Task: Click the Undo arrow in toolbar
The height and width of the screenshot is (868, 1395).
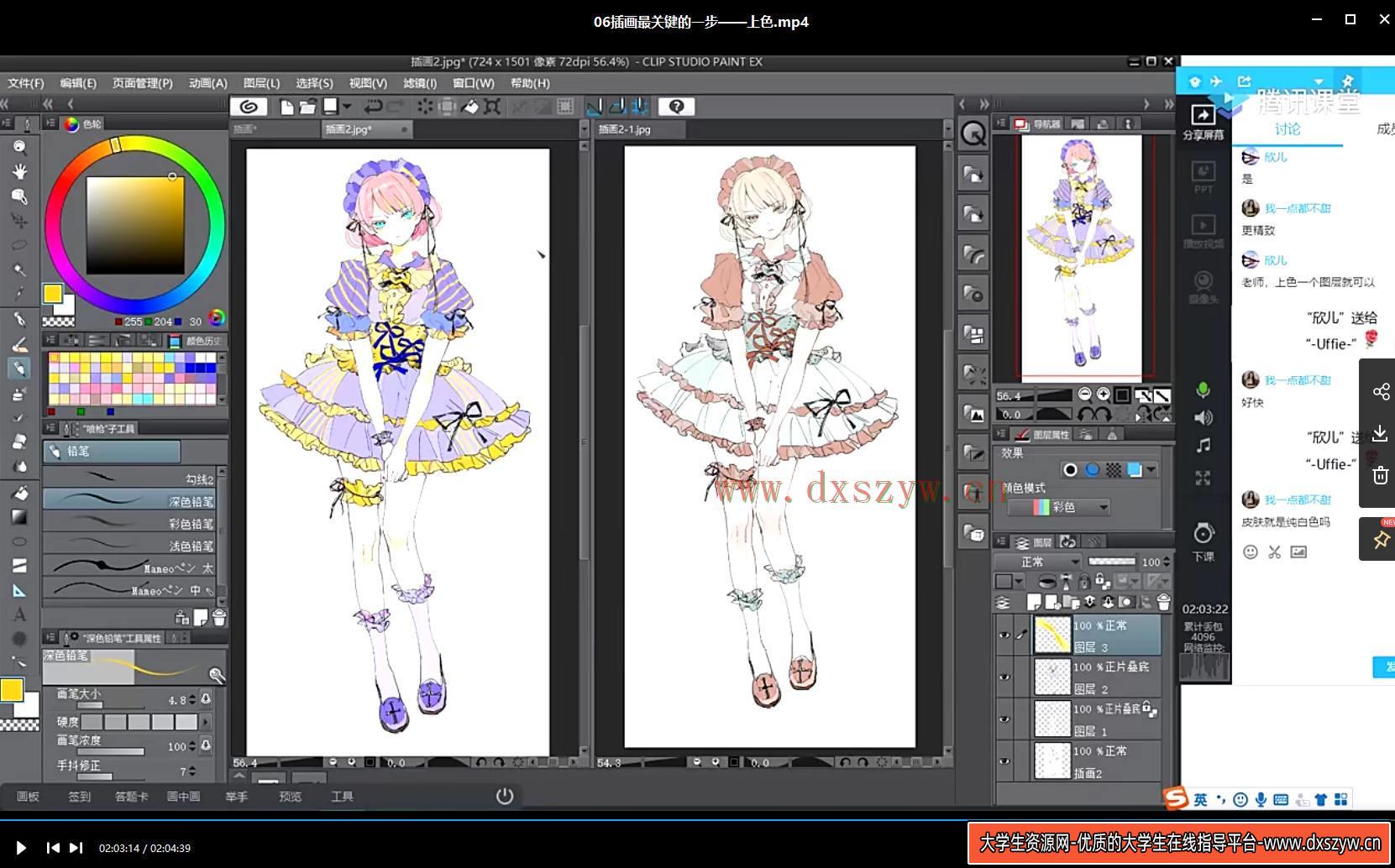Action: (373, 107)
